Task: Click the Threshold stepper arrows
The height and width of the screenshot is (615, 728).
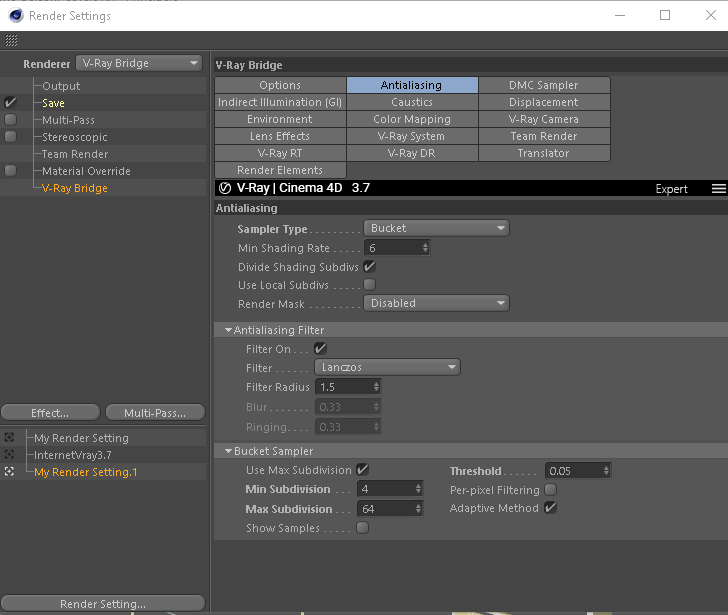Action: 606,471
